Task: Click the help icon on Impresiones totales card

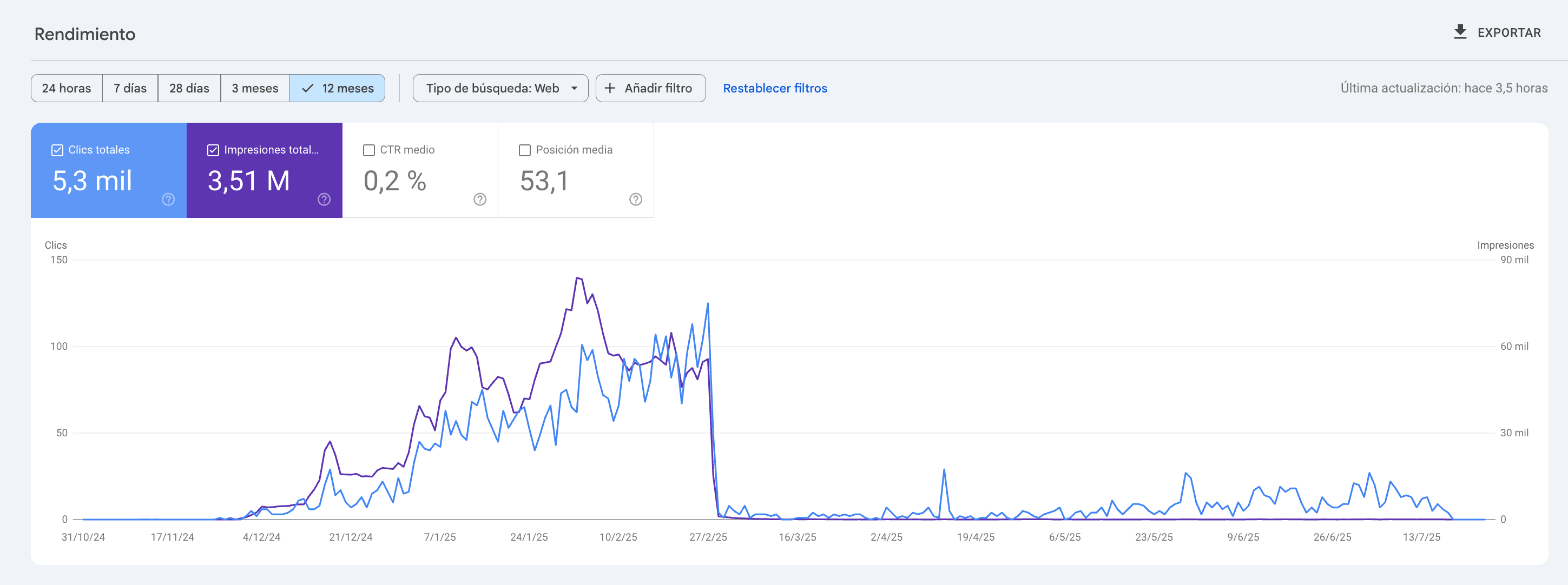Action: pos(324,199)
